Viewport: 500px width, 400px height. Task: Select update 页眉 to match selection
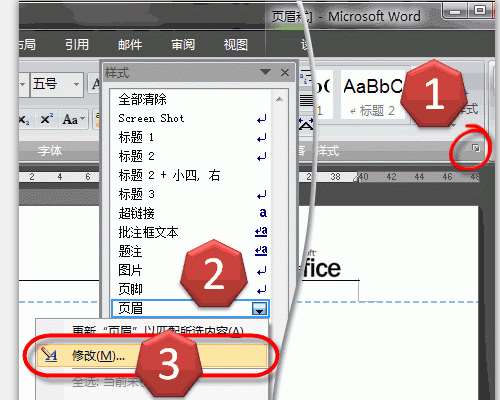pos(157,331)
